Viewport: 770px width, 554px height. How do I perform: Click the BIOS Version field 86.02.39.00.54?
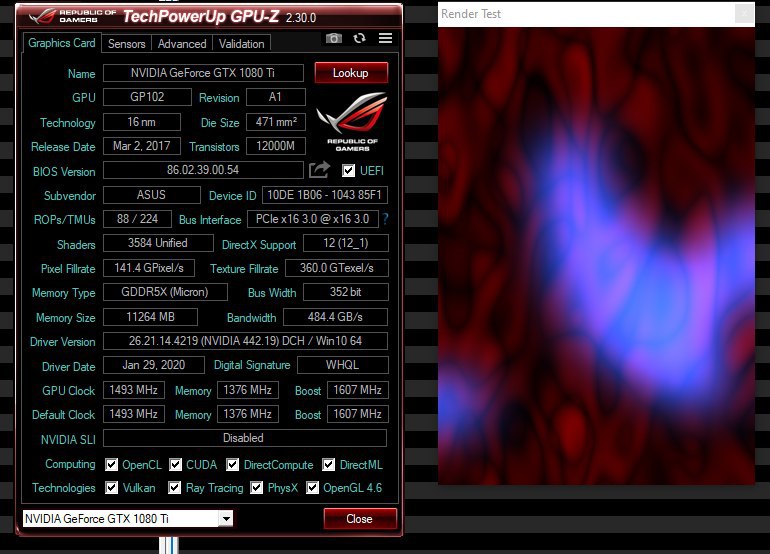203,170
